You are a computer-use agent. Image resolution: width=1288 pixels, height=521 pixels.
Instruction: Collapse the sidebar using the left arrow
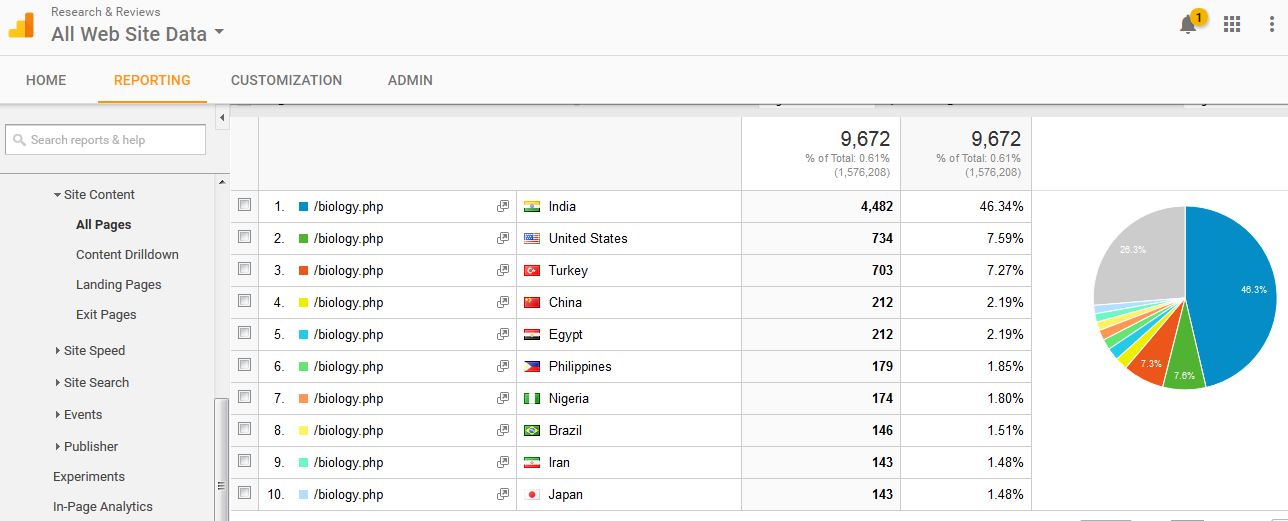click(222, 118)
